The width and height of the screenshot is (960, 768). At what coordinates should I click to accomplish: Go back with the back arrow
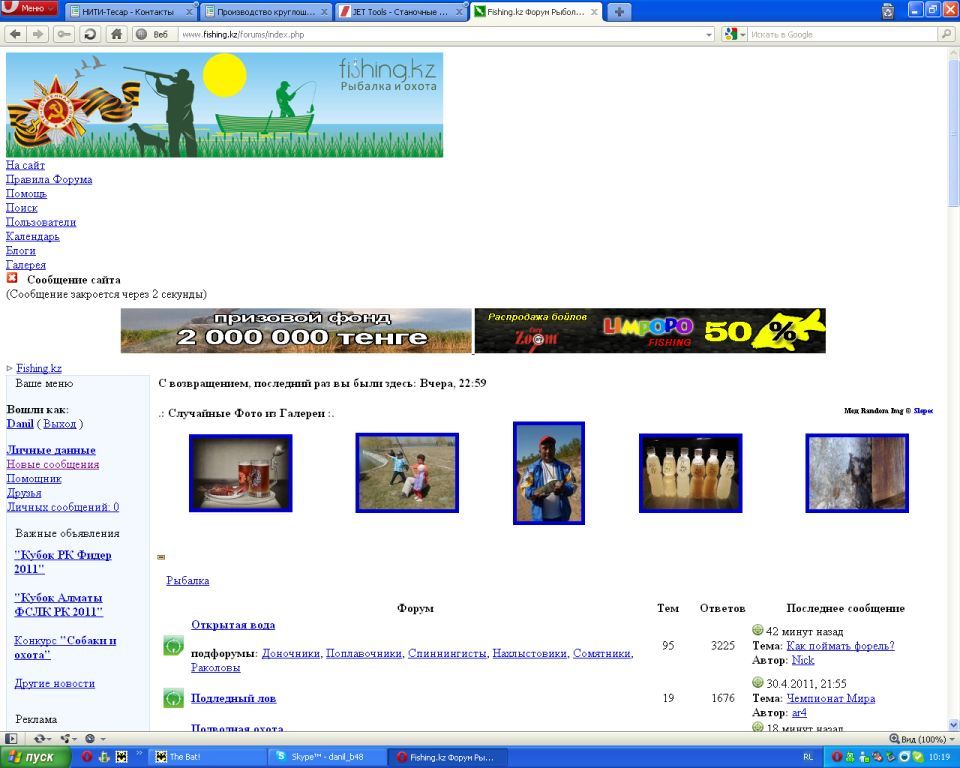[x=15, y=34]
